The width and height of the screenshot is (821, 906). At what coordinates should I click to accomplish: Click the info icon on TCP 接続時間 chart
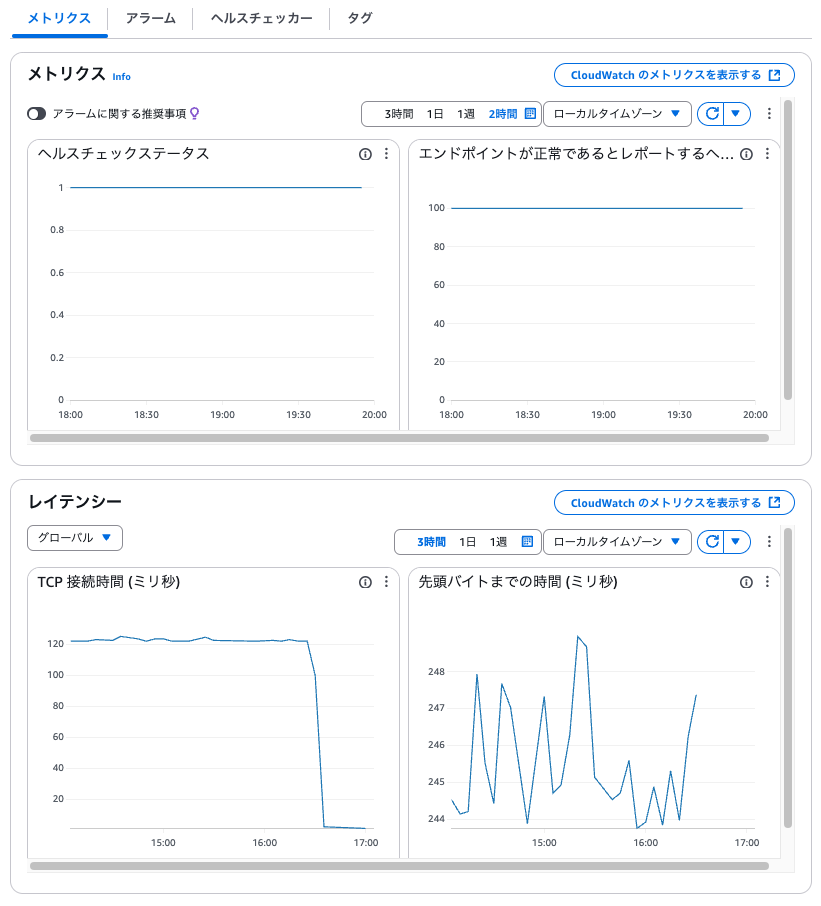366,583
